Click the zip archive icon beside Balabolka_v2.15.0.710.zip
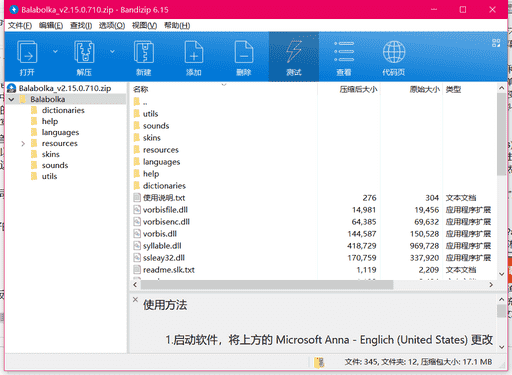The width and height of the screenshot is (512, 375). tap(12, 88)
